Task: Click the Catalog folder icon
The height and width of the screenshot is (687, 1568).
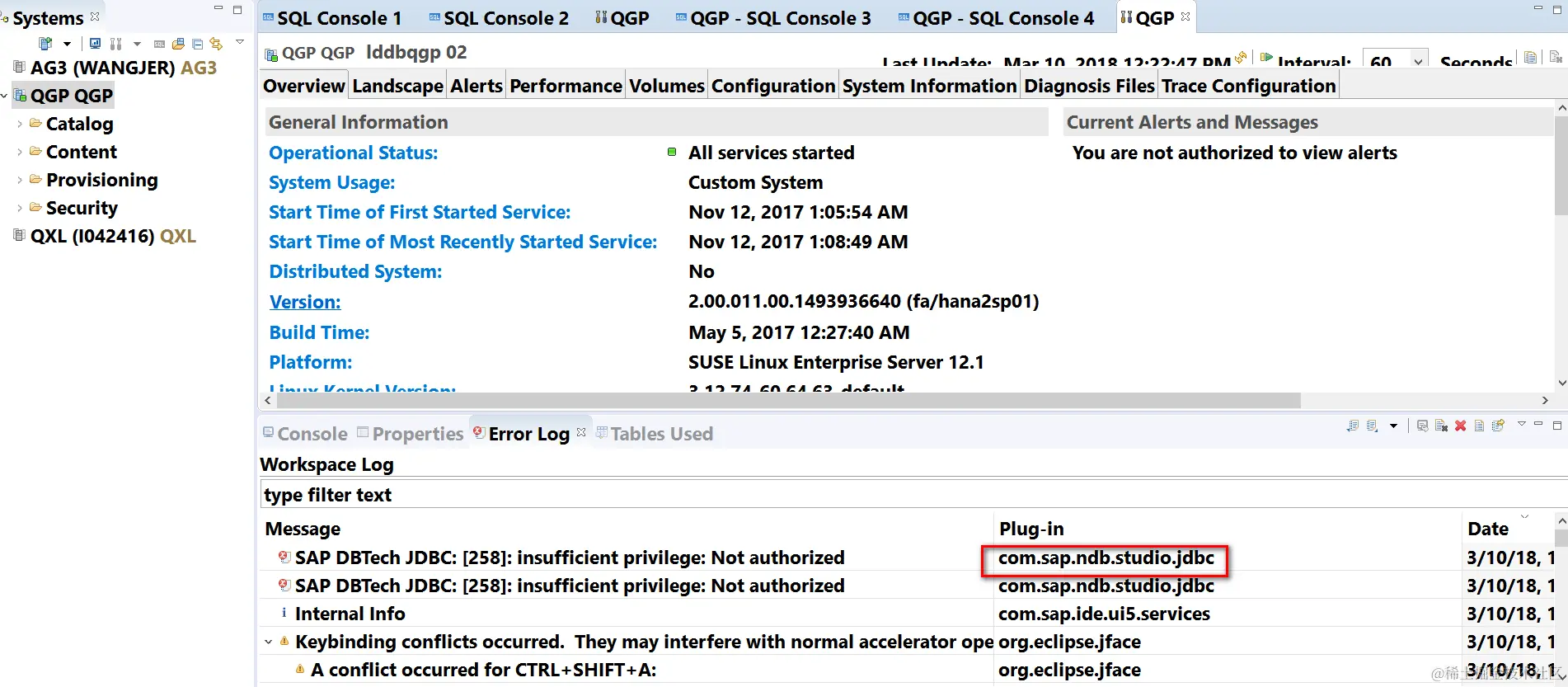Action: (35, 123)
